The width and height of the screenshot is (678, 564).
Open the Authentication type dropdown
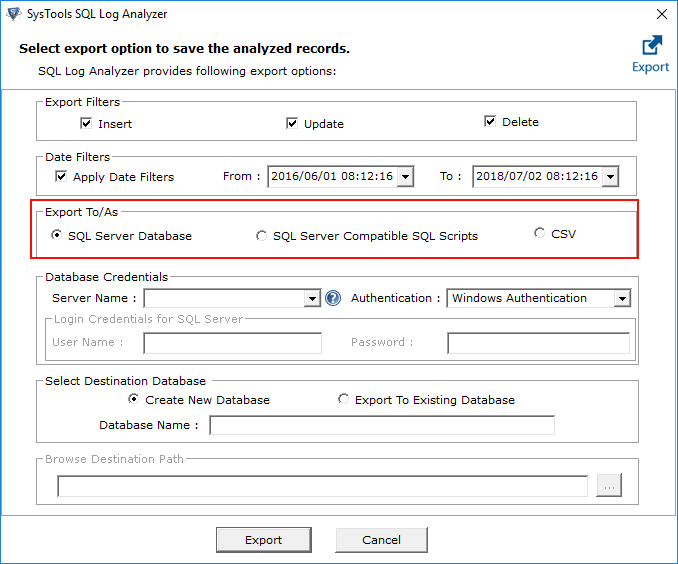pos(622,298)
